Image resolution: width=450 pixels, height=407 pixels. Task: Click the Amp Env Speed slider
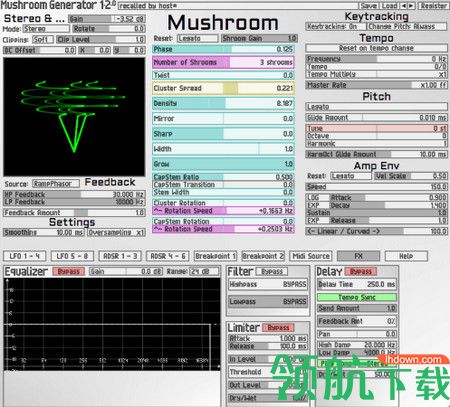(x=376, y=187)
